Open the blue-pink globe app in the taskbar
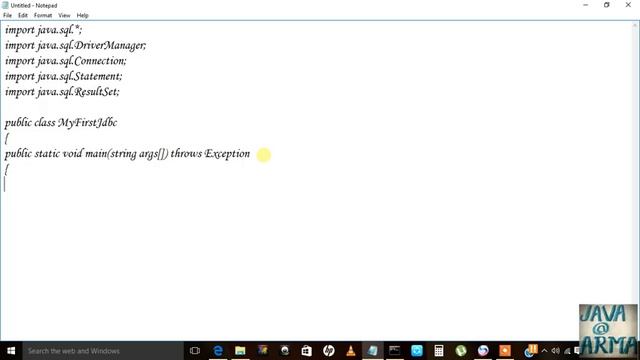640x360 pixels. [483, 351]
